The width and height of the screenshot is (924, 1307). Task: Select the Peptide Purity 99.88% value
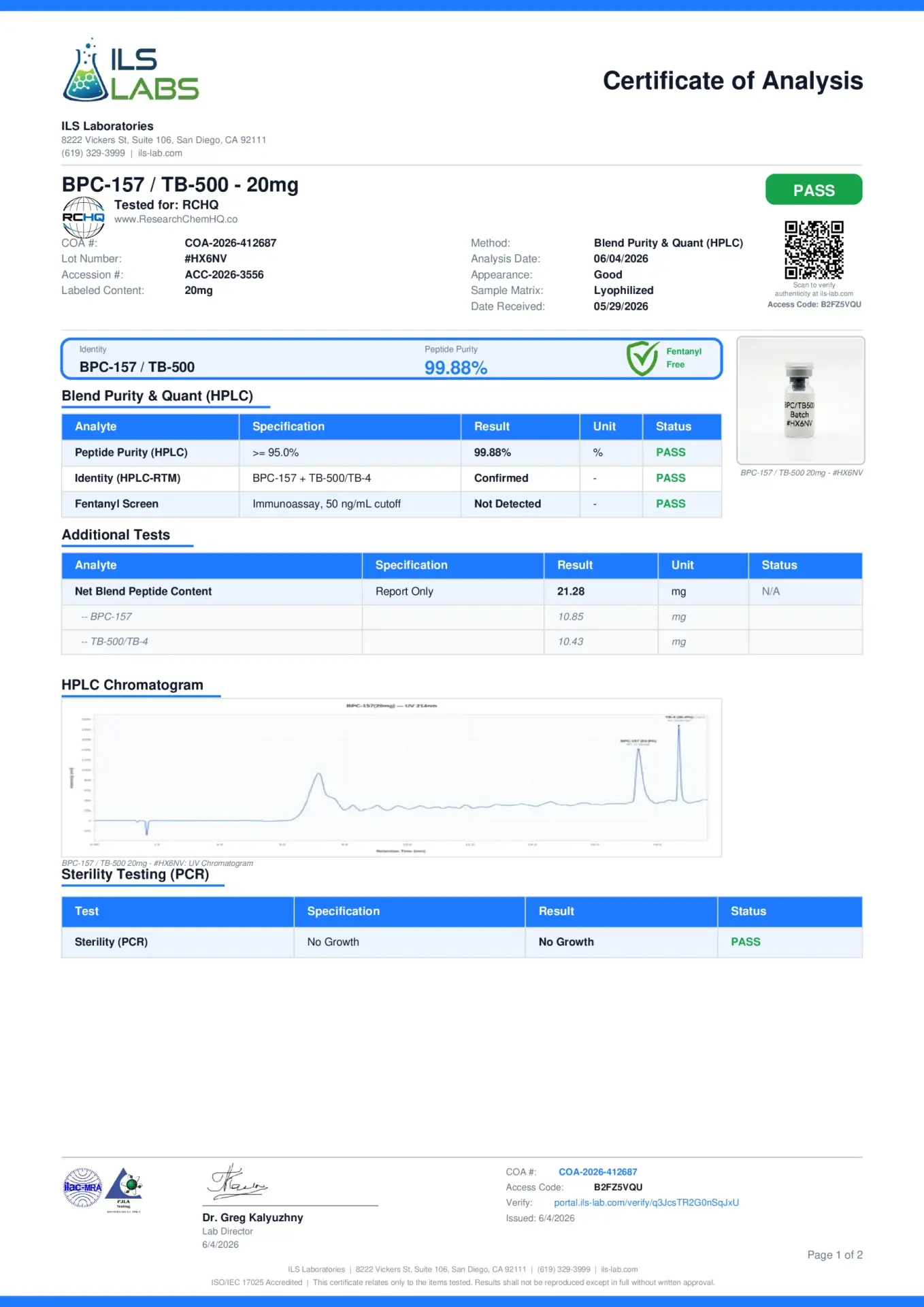[456, 368]
